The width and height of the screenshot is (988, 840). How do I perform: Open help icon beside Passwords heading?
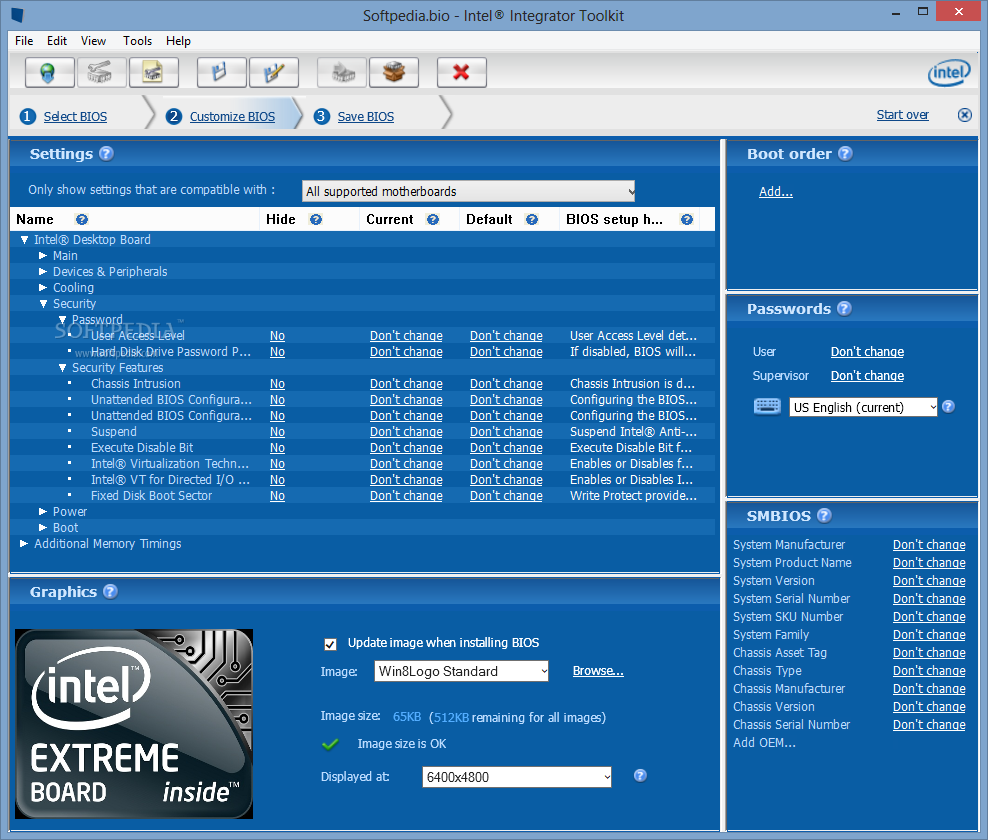(x=844, y=308)
